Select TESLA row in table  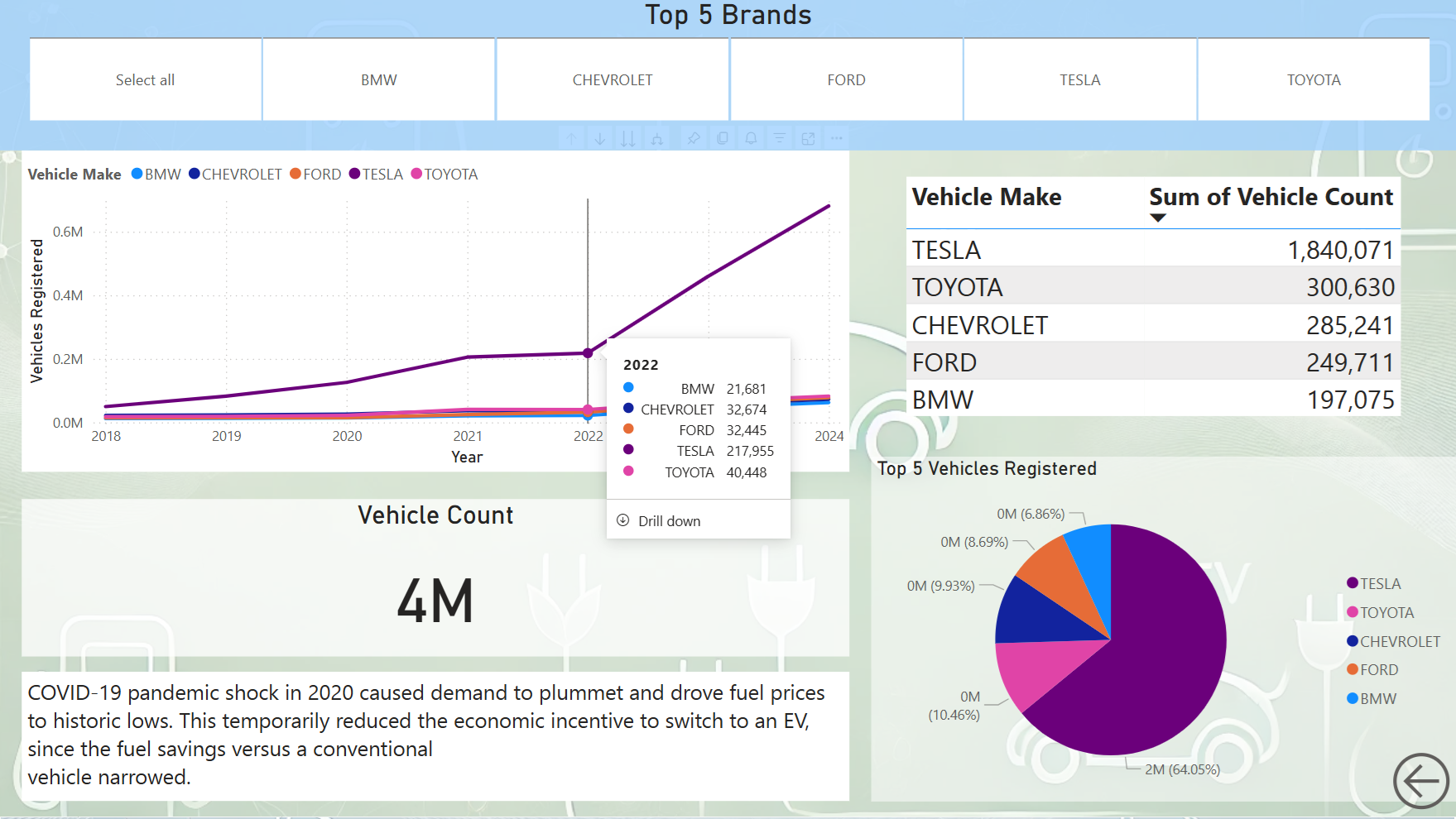click(1153, 249)
